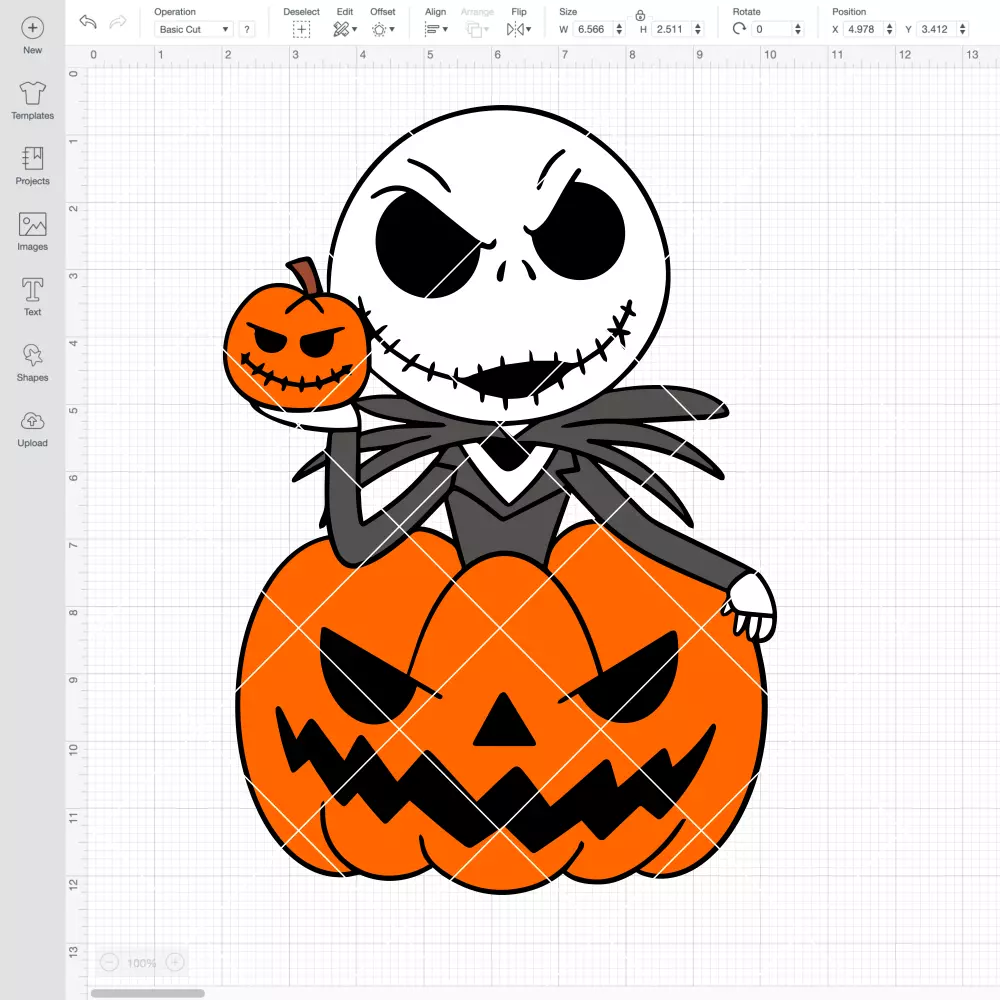Adjust the Rotate stepper arrows
Viewport: 1000px width, 1000px height.
point(798,29)
